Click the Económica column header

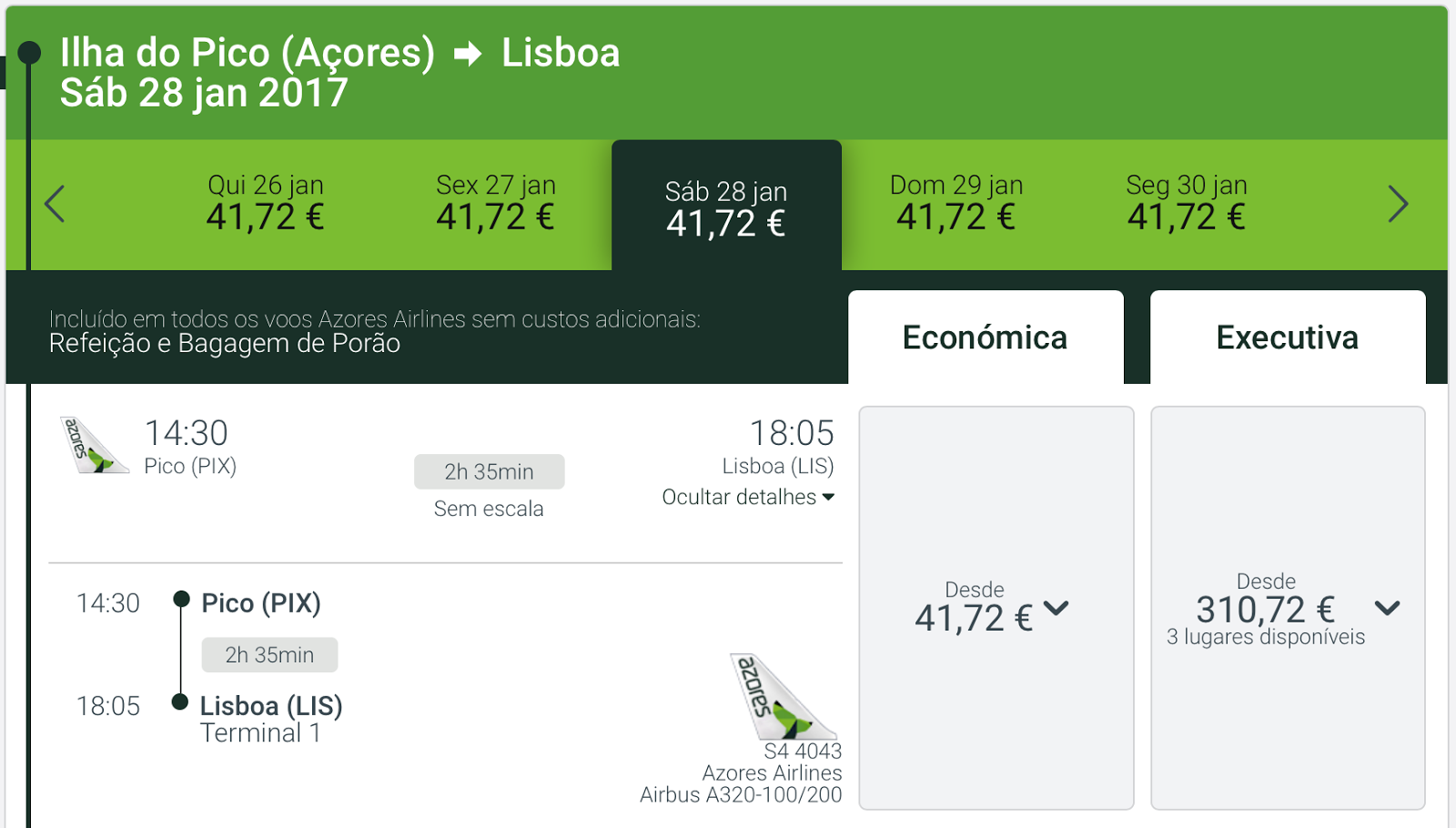click(x=986, y=338)
